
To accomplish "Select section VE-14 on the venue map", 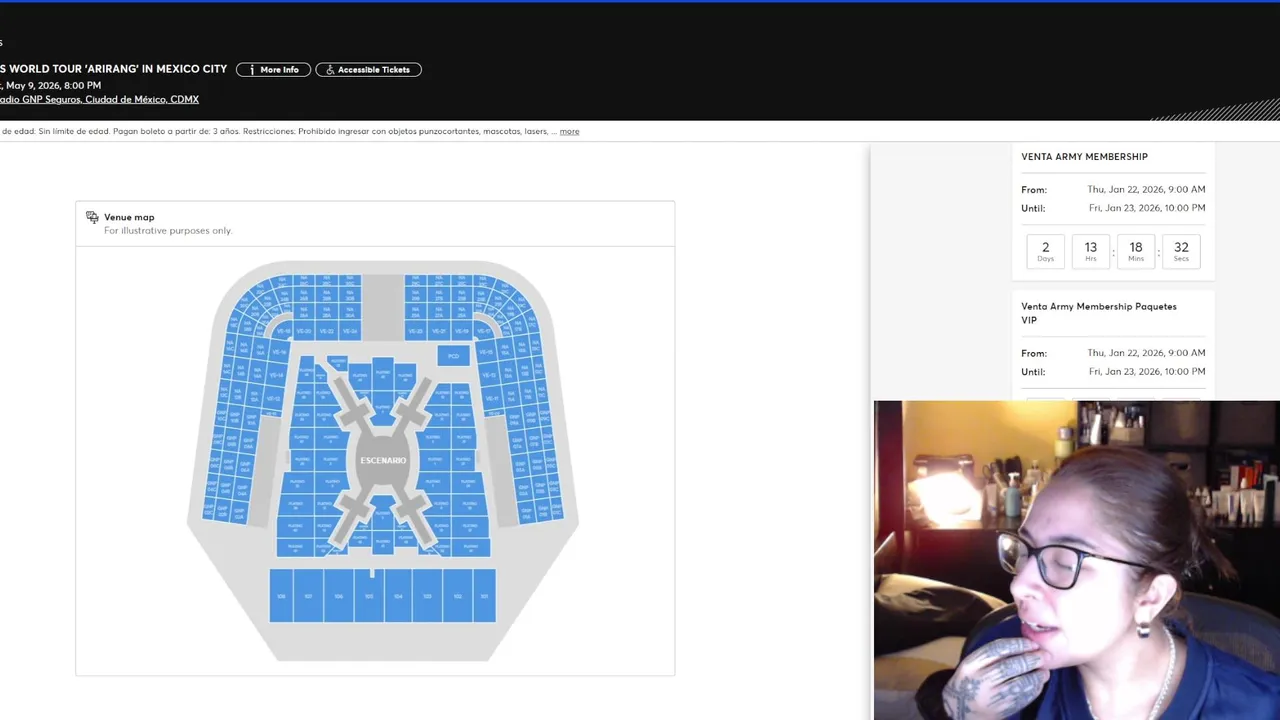I will 277,375.
